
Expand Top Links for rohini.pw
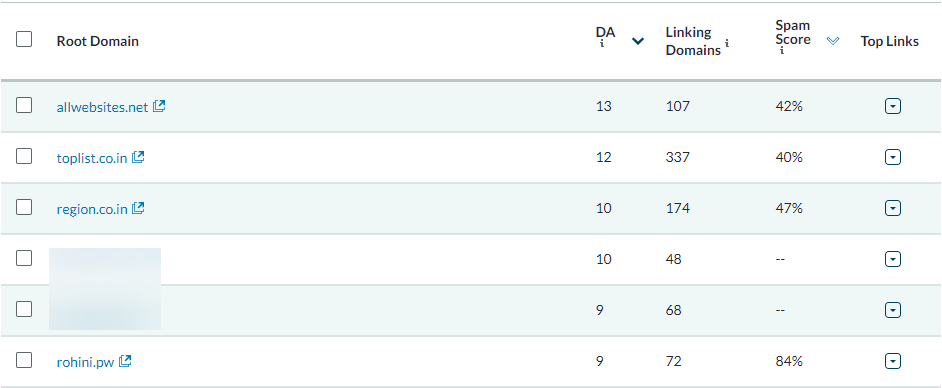[893, 362]
